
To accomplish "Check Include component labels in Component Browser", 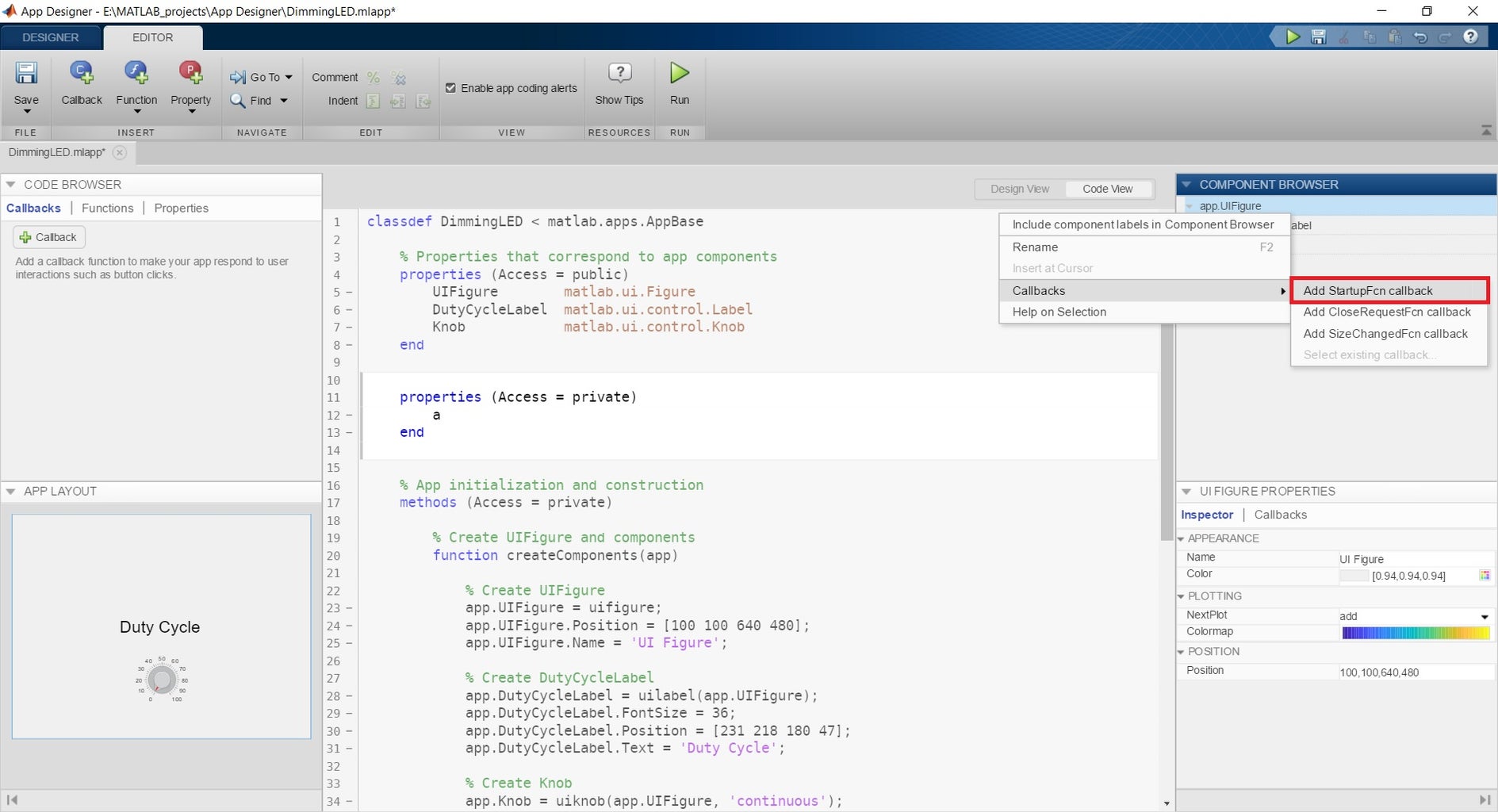I will point(1143,224).
